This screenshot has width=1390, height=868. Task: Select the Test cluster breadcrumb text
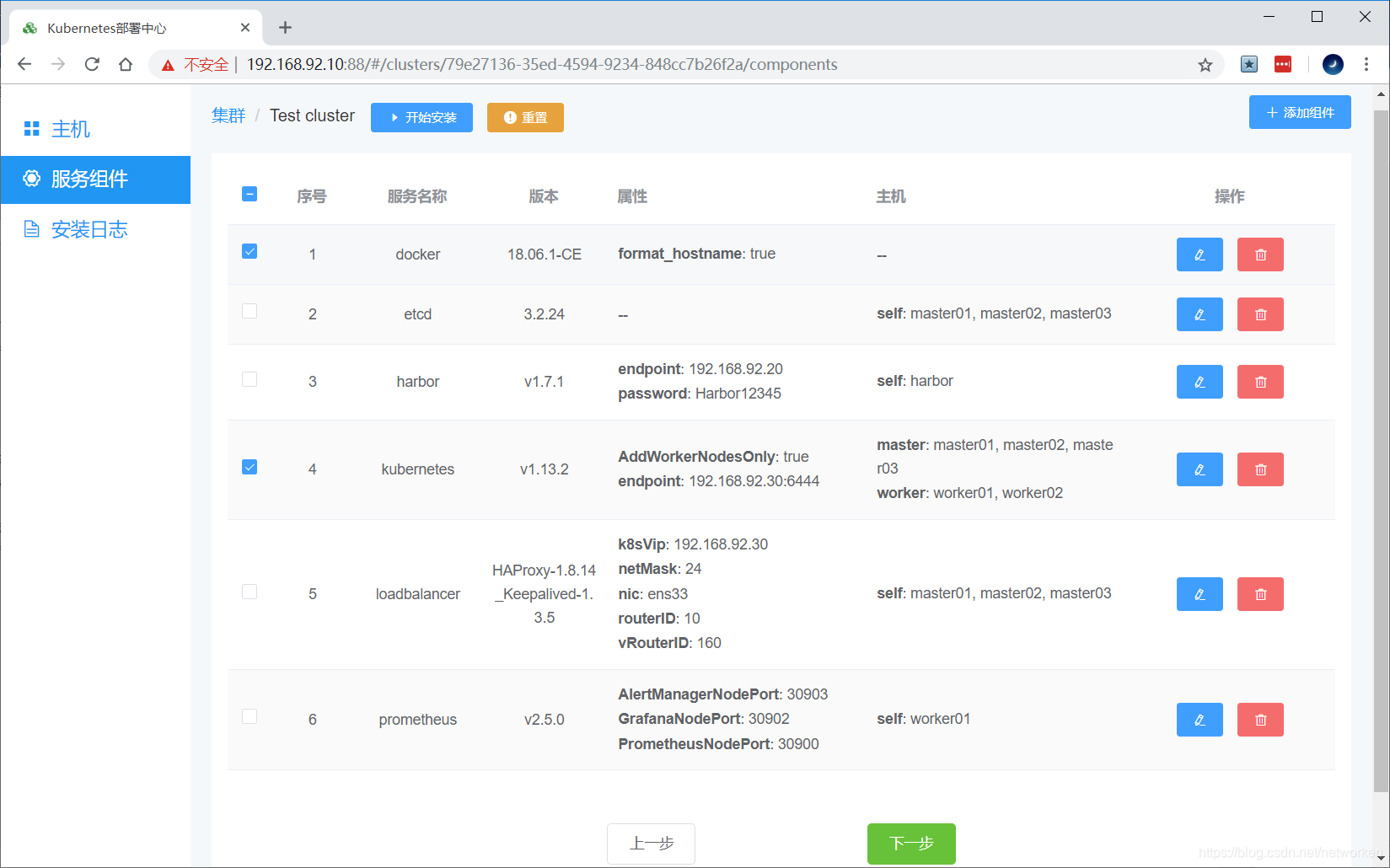pyautogui.click(x=312, y=115)
